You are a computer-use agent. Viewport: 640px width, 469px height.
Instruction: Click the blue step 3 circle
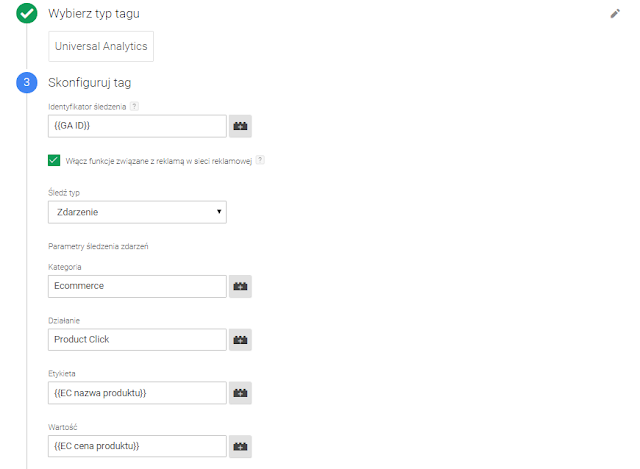pyautogui.click(x=27, y=82)
